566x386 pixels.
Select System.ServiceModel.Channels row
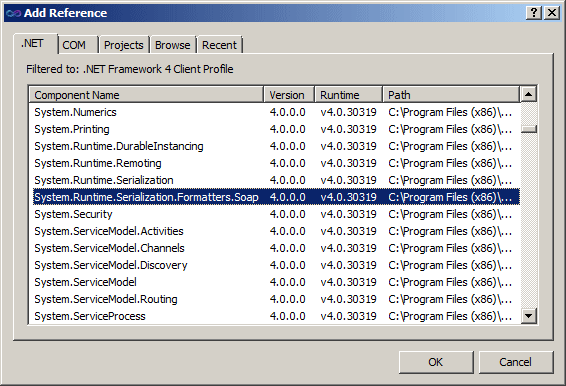277,248
